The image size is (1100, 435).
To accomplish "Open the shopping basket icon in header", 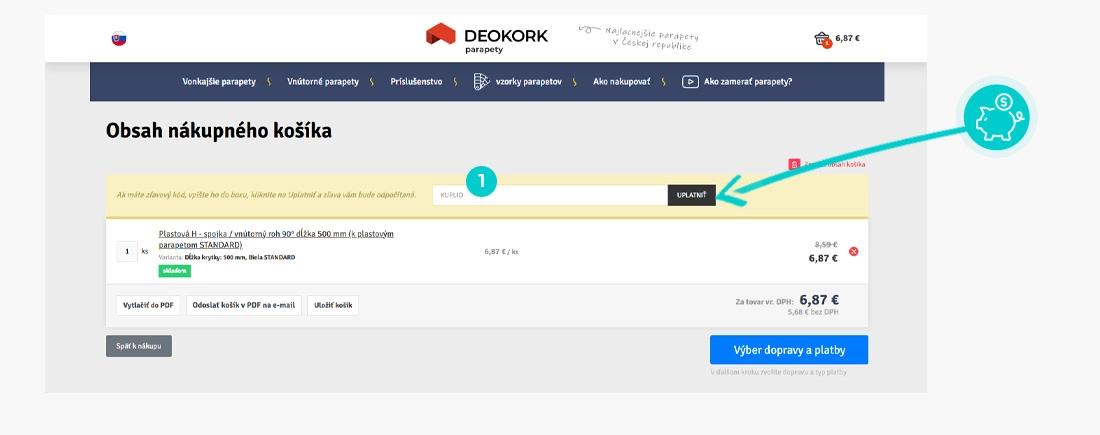I will tap(822, 39).
